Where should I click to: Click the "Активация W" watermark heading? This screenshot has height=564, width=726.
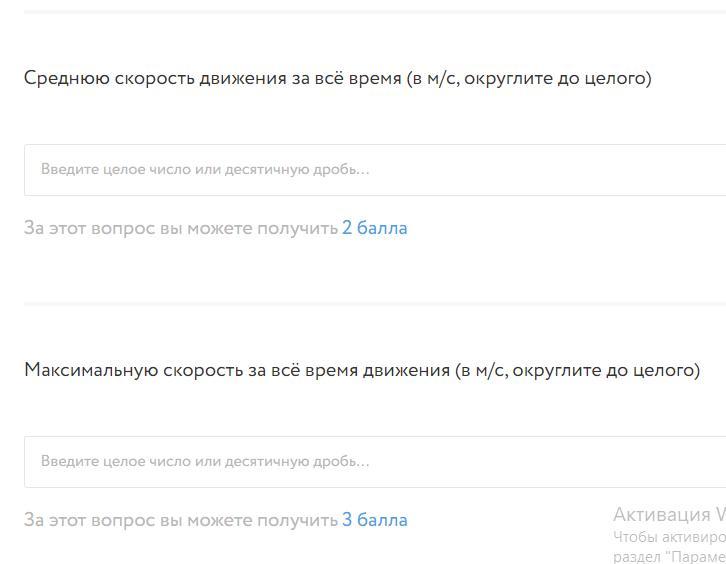[668, 515]
